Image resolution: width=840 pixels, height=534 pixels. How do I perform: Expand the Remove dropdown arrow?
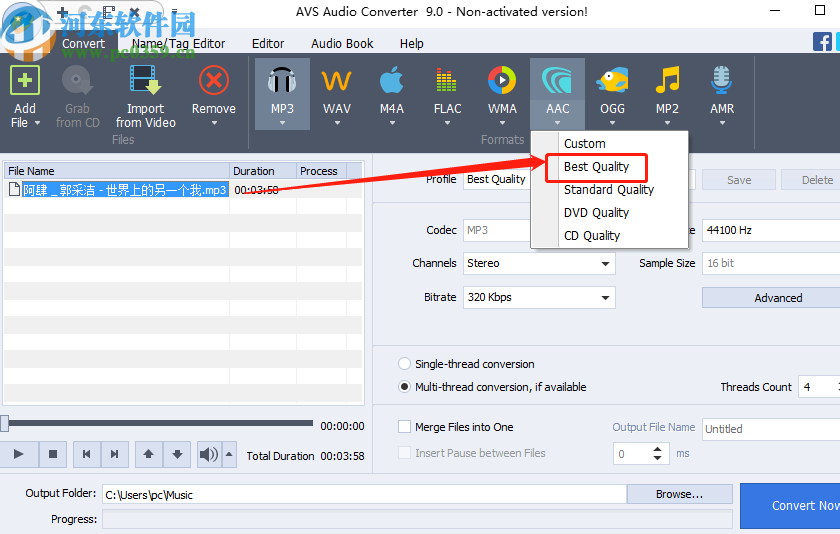click(x=214, y=123)
